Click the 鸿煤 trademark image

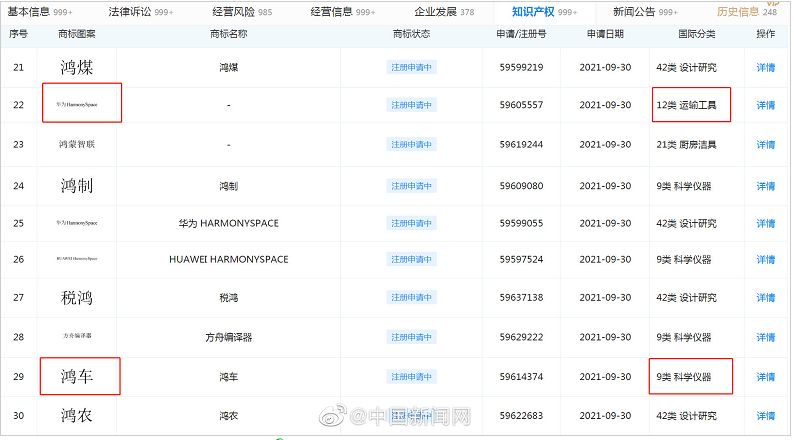pos(76,67)
